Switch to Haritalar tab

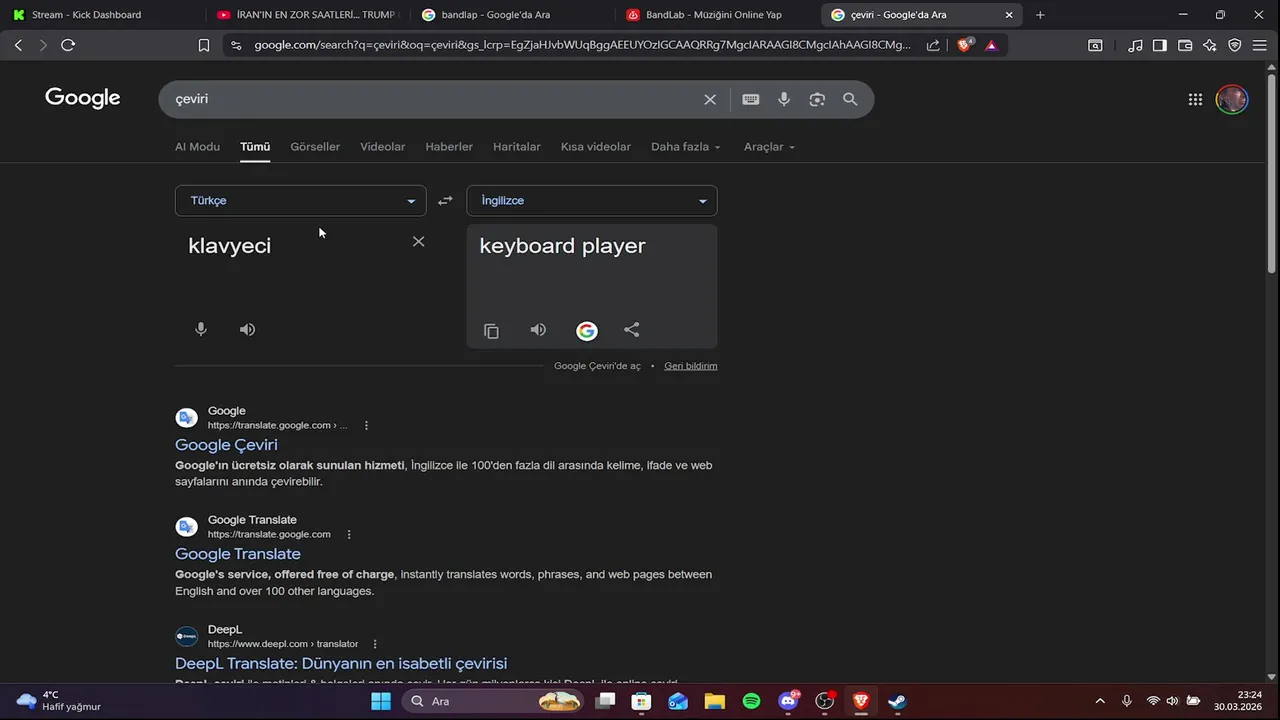[x=517, y=147]
